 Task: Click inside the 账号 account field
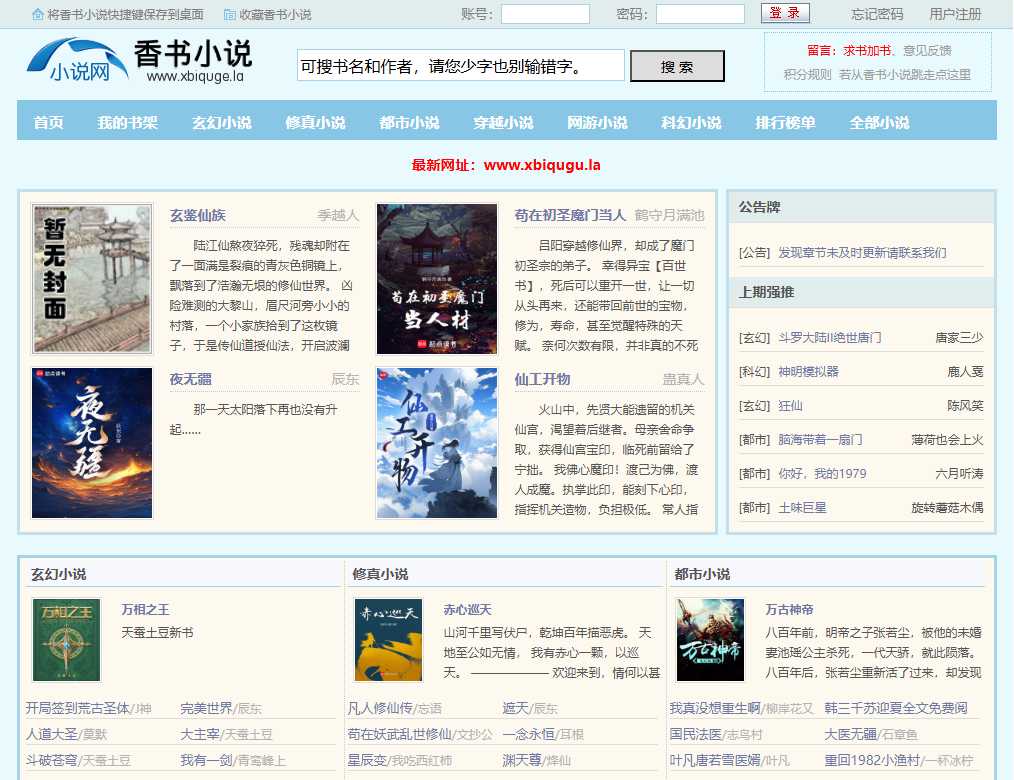[x=544, y=15]
